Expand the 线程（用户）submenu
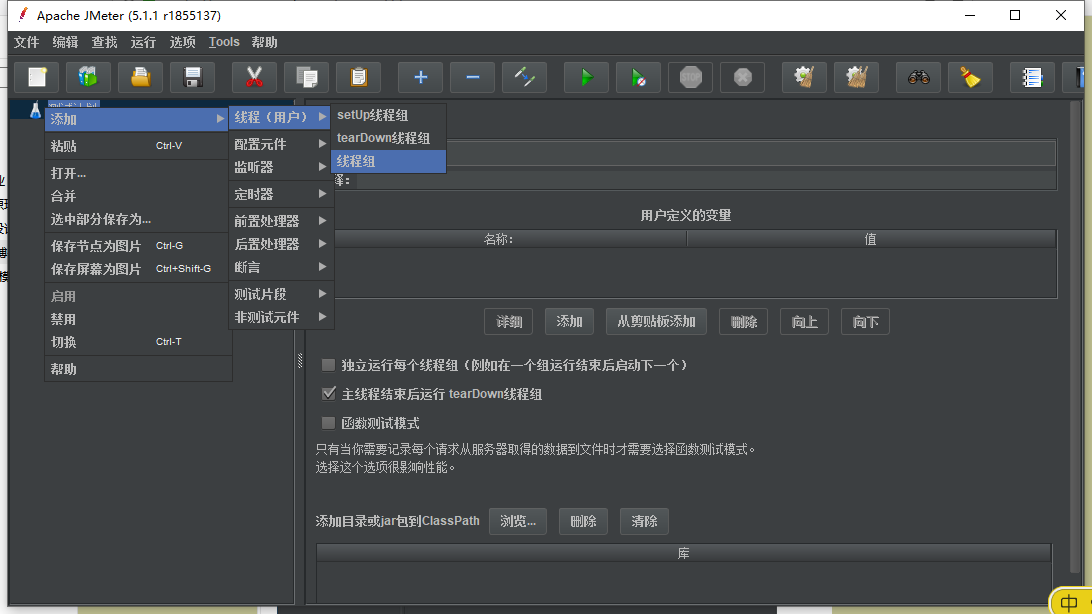 (x=280, y=117)
